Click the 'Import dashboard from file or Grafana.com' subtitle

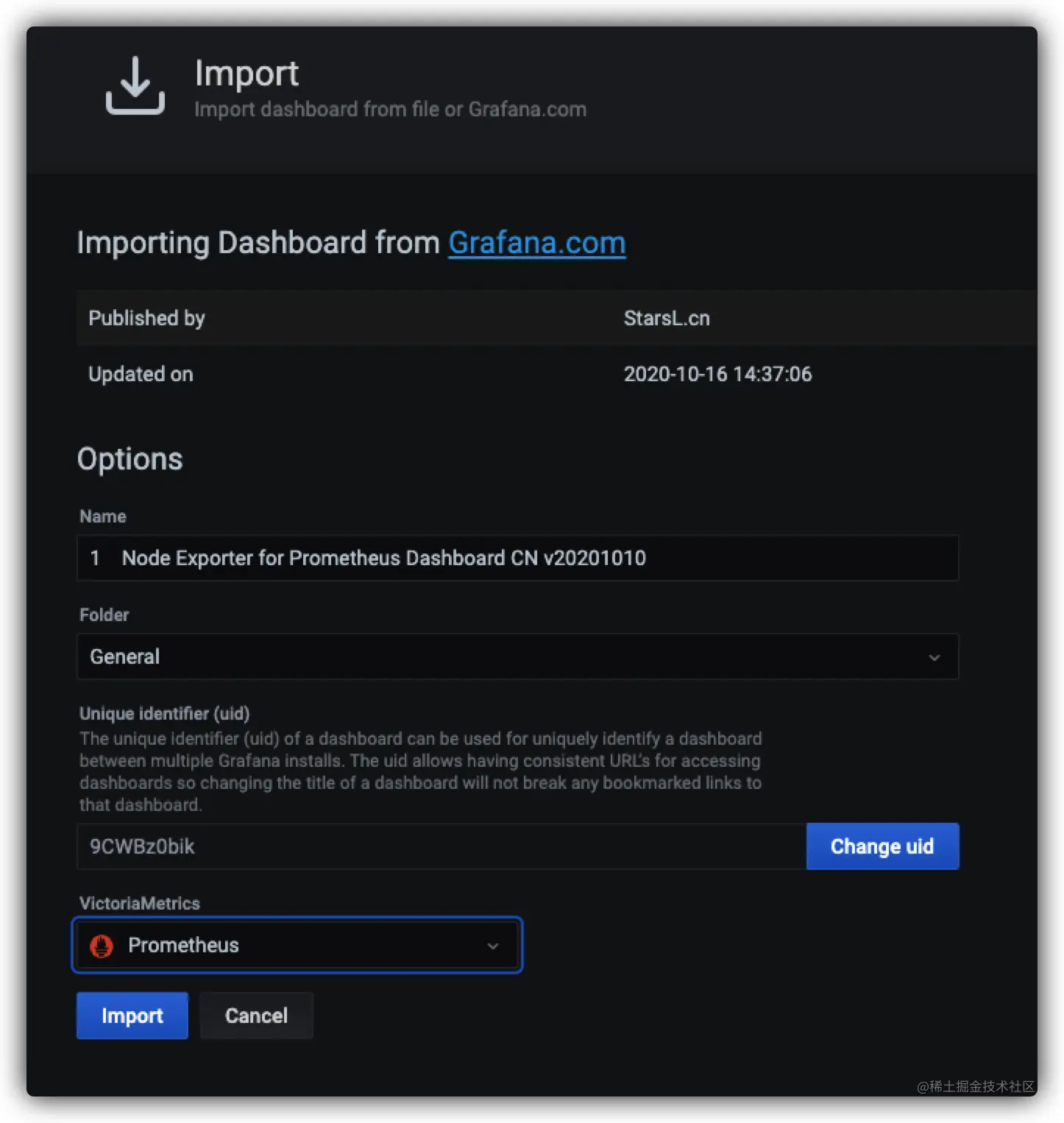coord(391,110)
